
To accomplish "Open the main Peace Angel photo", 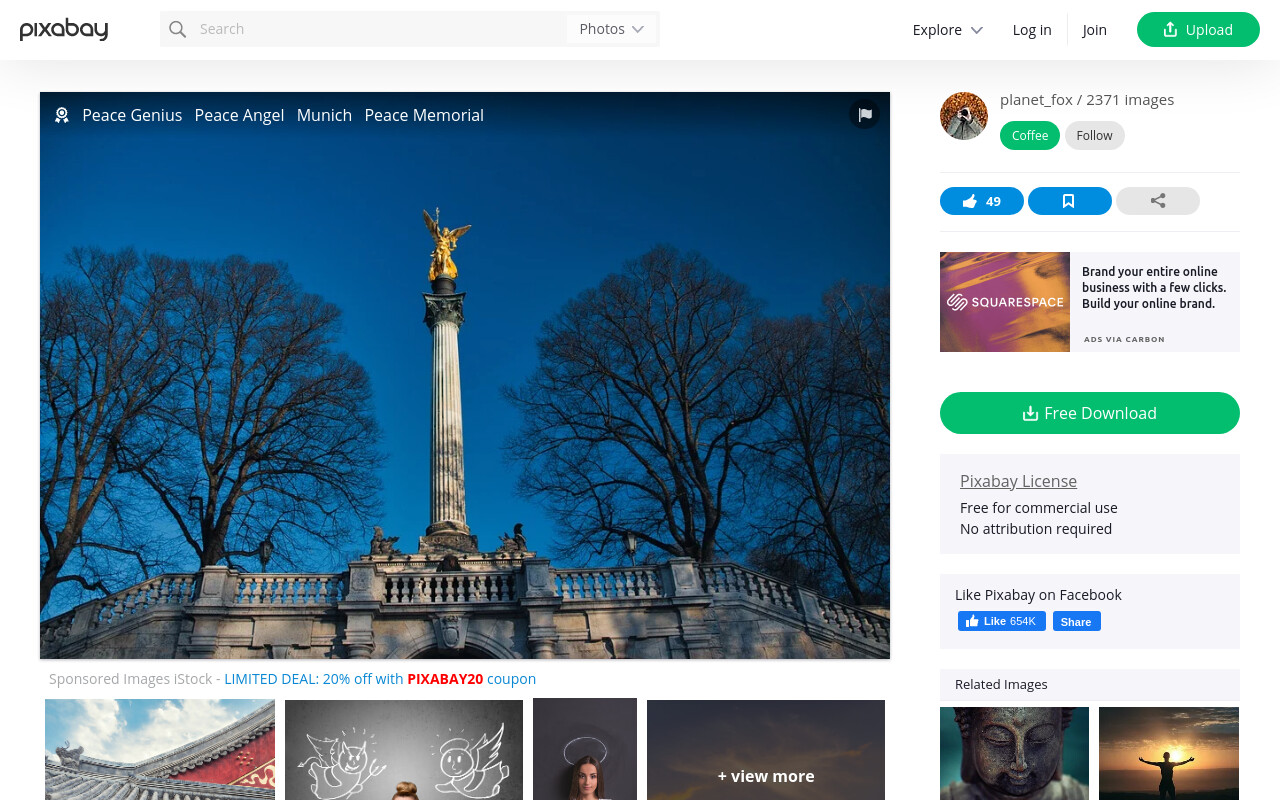I will click(x=465, y=375).
